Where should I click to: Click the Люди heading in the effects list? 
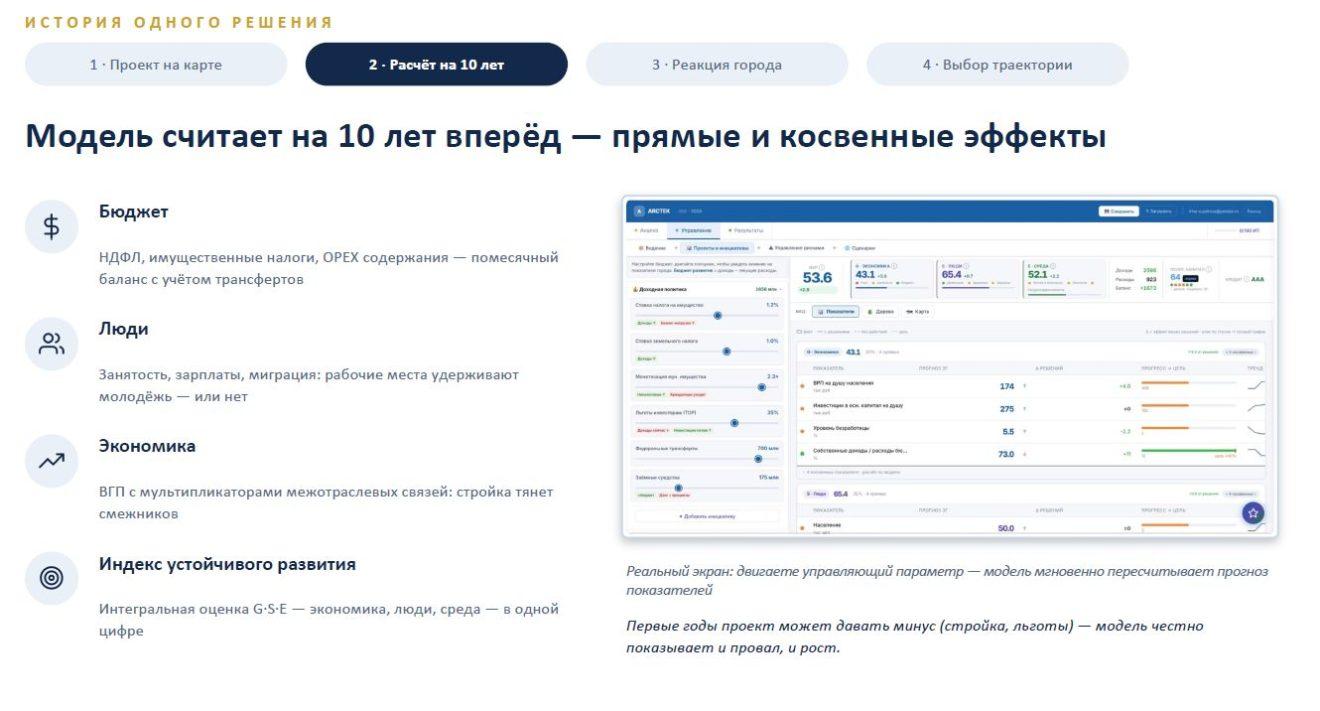pyautogui.click(x=123, y=329)
